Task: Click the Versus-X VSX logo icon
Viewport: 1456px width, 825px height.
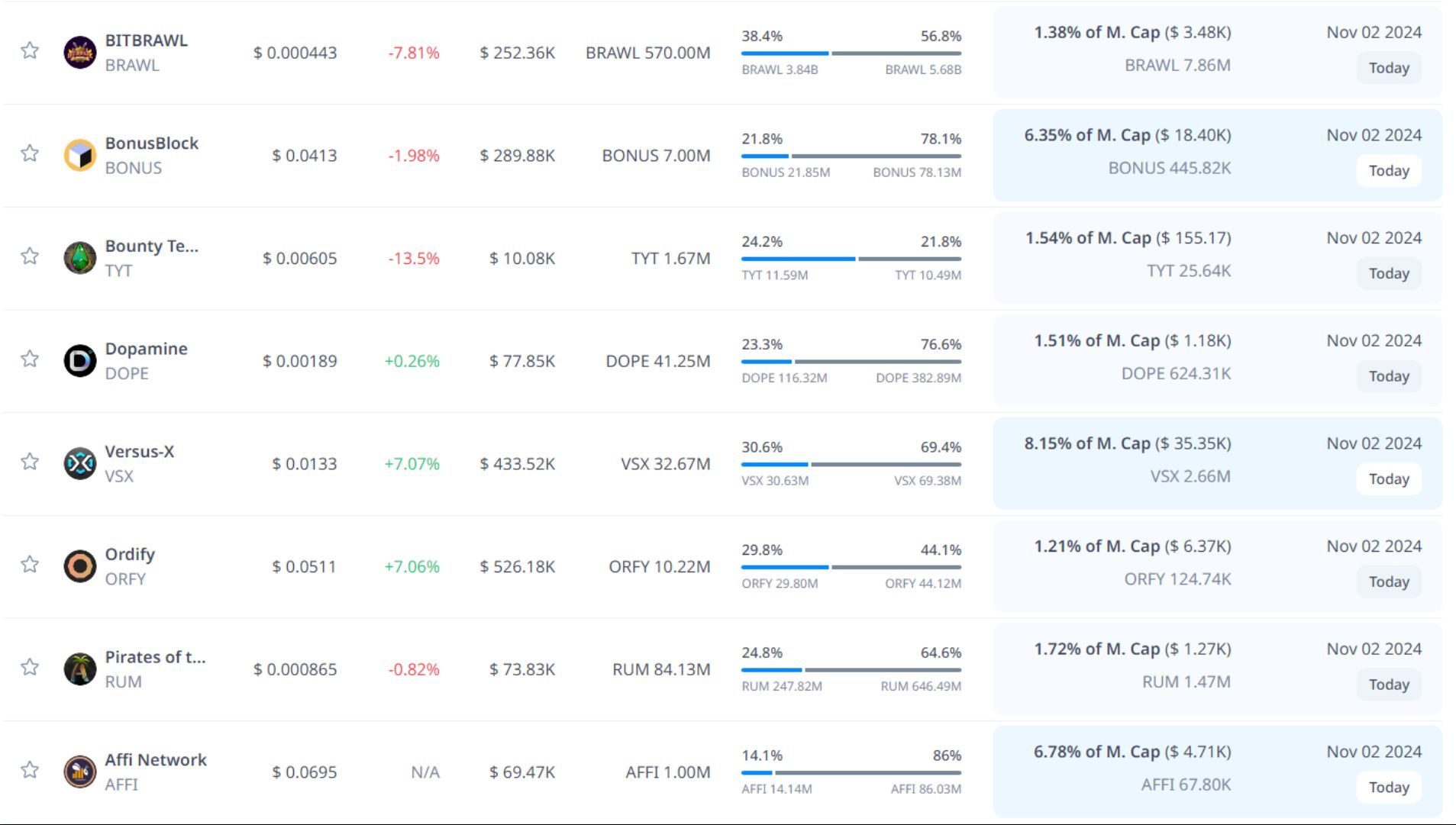Action: pos(79,463)
